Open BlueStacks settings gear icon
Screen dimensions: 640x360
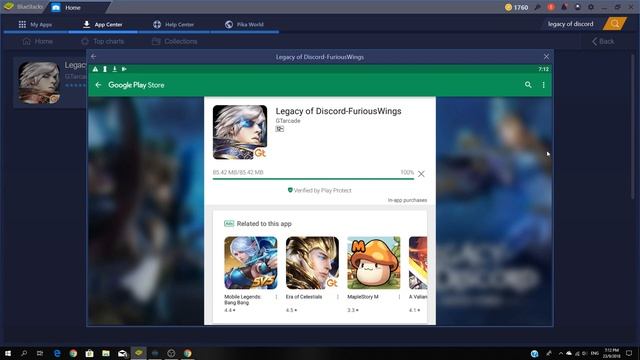click(x=591, y=7)
